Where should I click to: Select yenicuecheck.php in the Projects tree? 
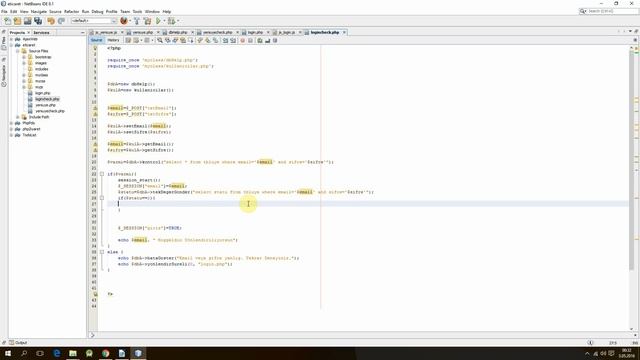(x=49, y=111)
